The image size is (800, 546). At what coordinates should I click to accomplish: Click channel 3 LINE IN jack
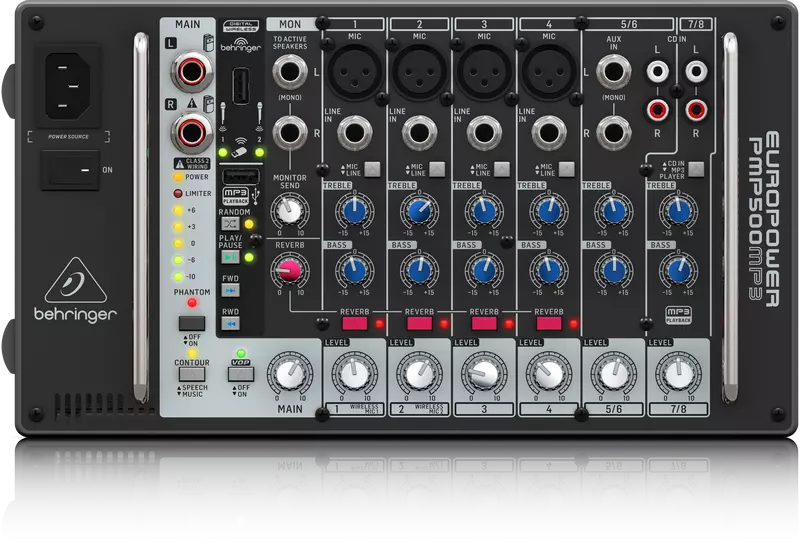(x=484, y=133)
